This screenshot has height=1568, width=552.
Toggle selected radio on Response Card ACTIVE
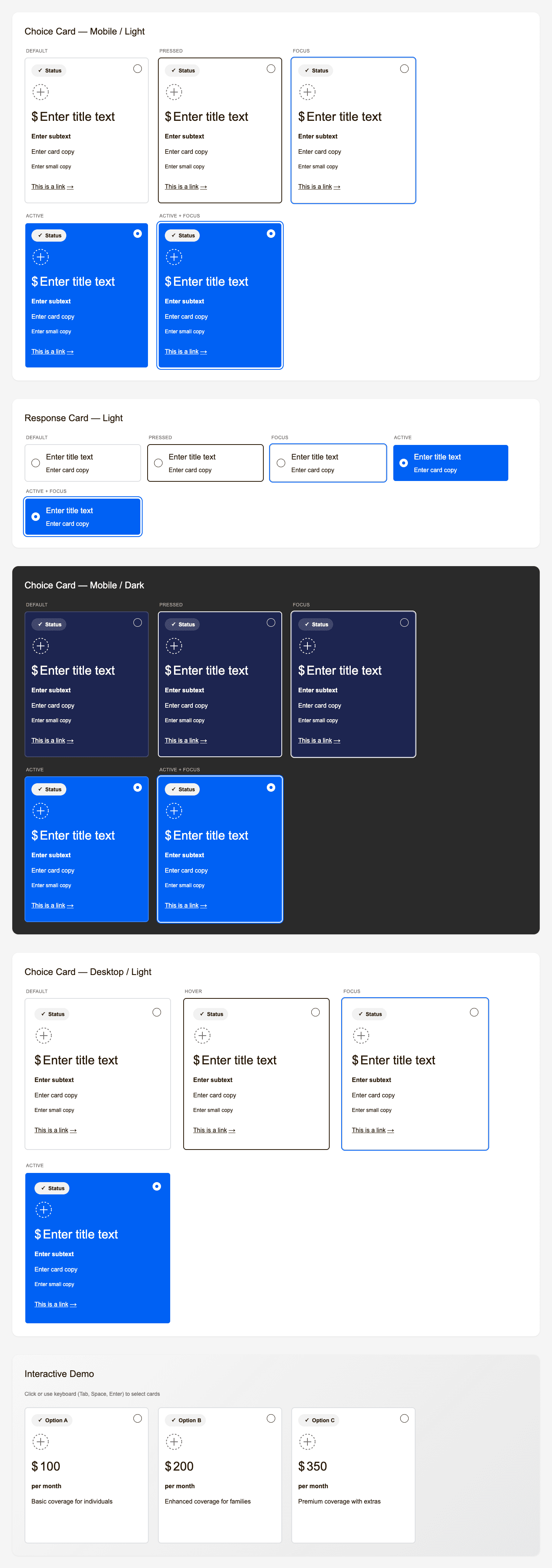[404, 464]
